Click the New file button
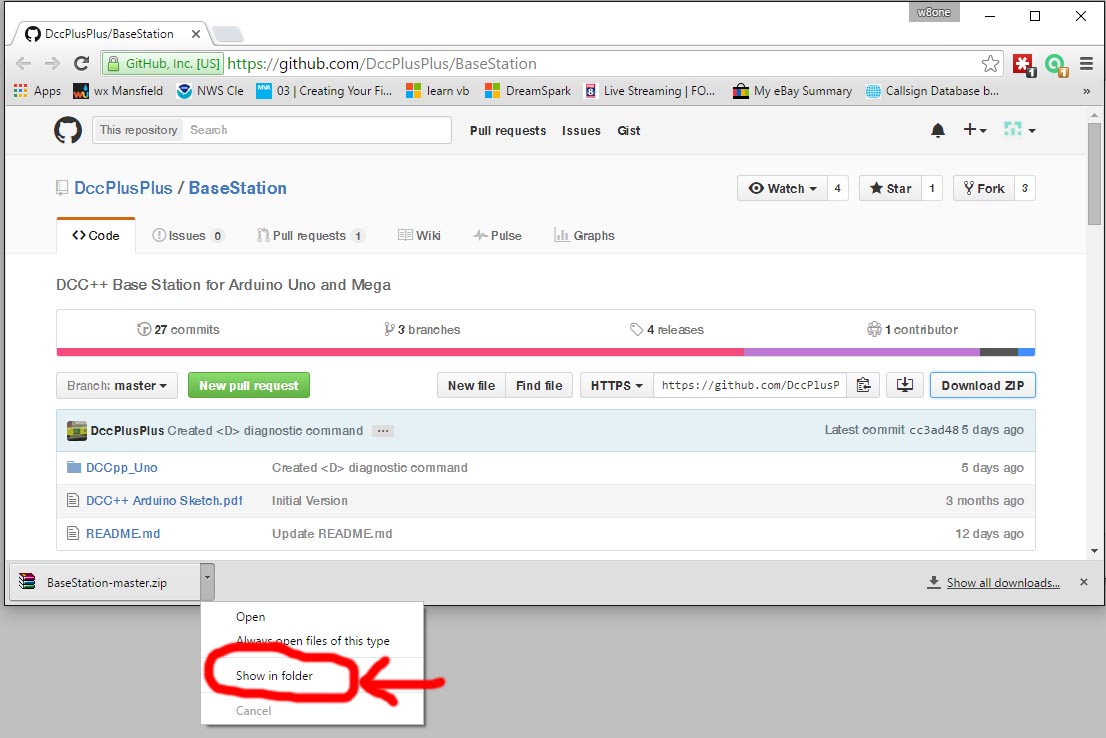 point(471,385)
